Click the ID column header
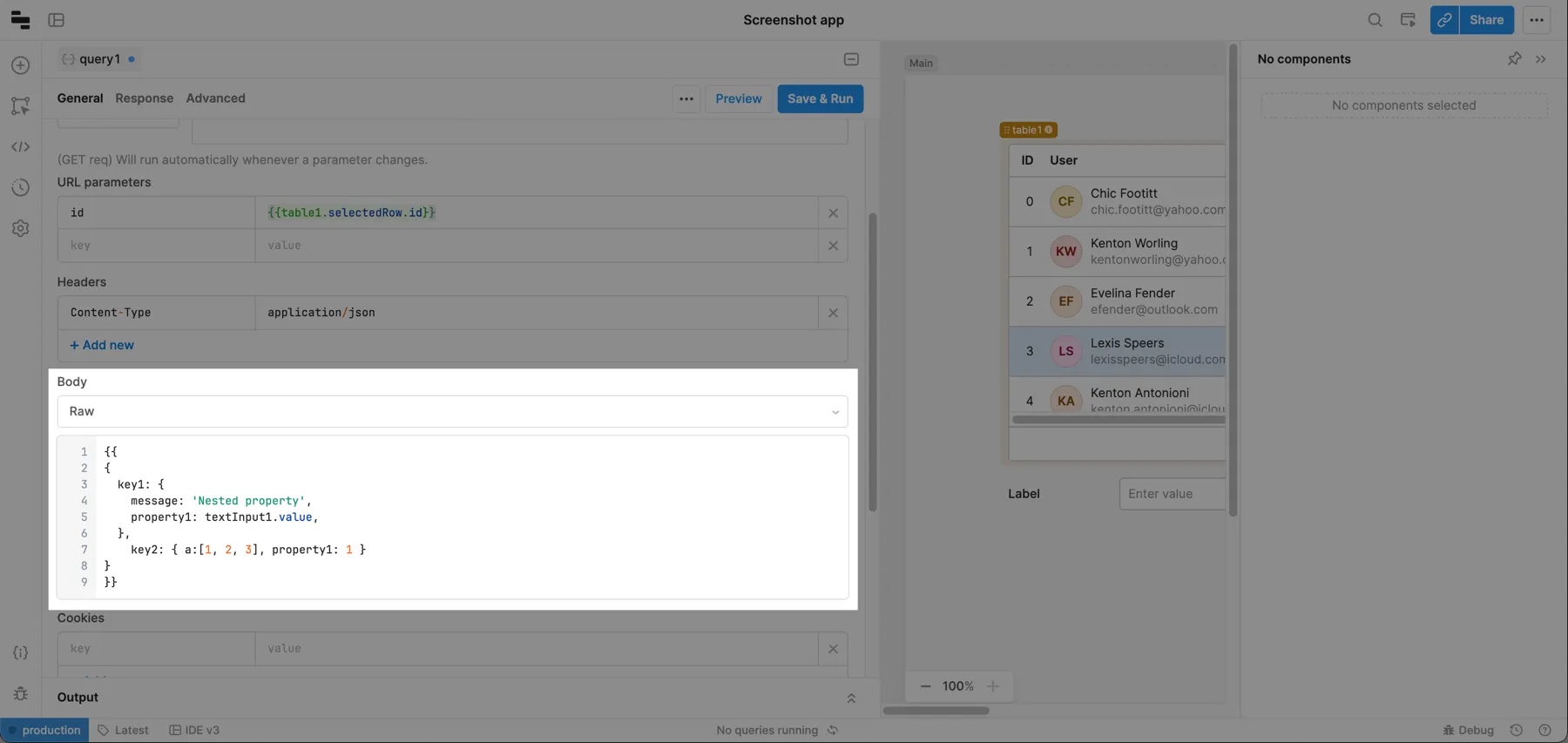 coord(1027,160)
